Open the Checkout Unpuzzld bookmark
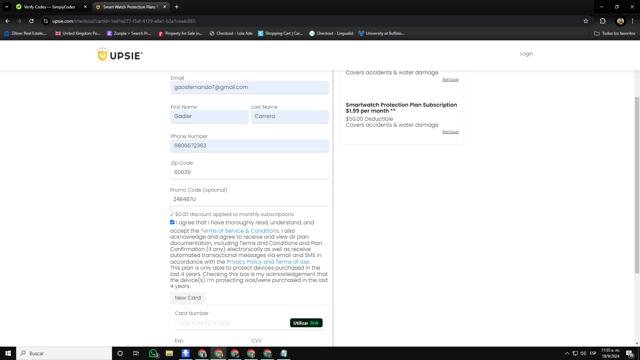Image resolution: width=640 pixels, height=360 pixels. pos(331,33)
